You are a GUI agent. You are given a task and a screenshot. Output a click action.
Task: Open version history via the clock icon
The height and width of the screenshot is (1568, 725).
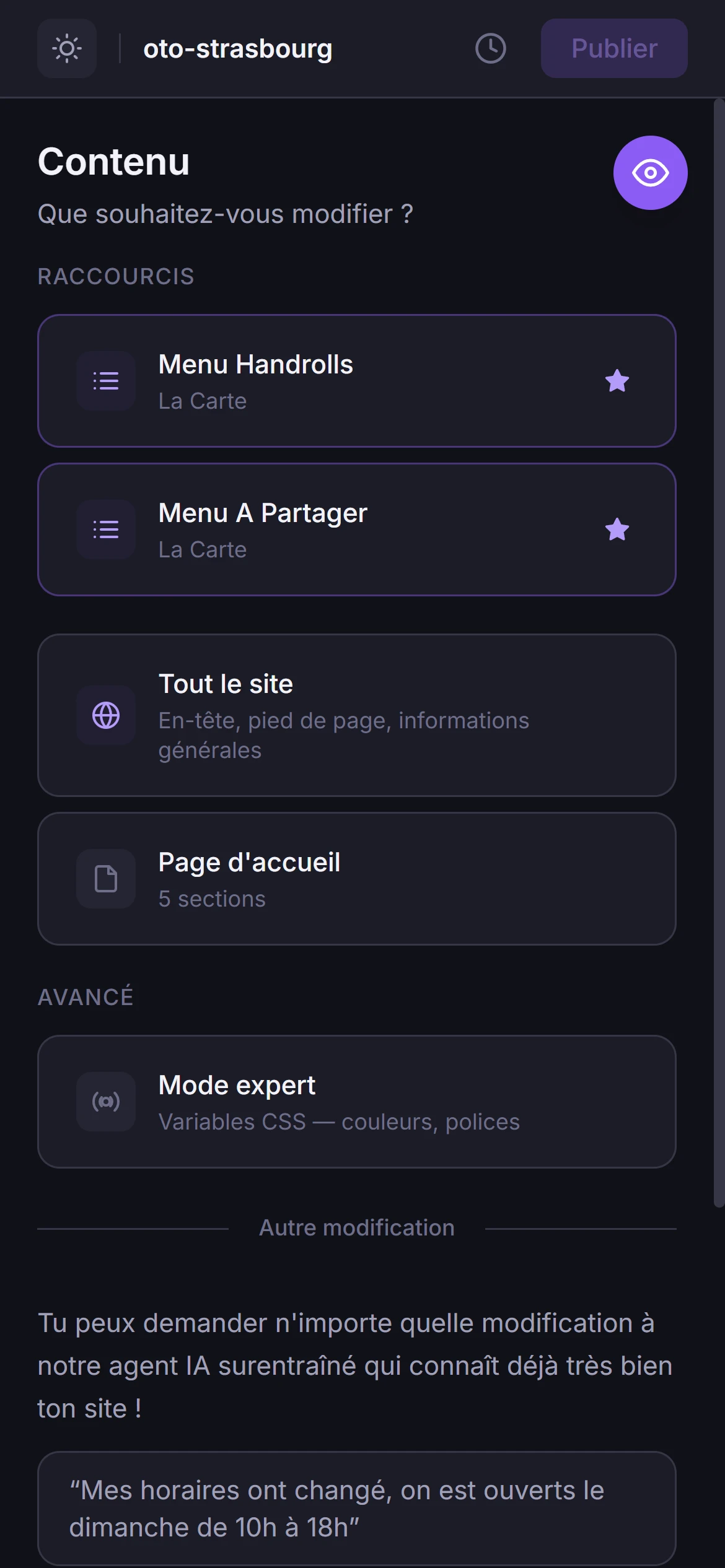coord(490,49)
